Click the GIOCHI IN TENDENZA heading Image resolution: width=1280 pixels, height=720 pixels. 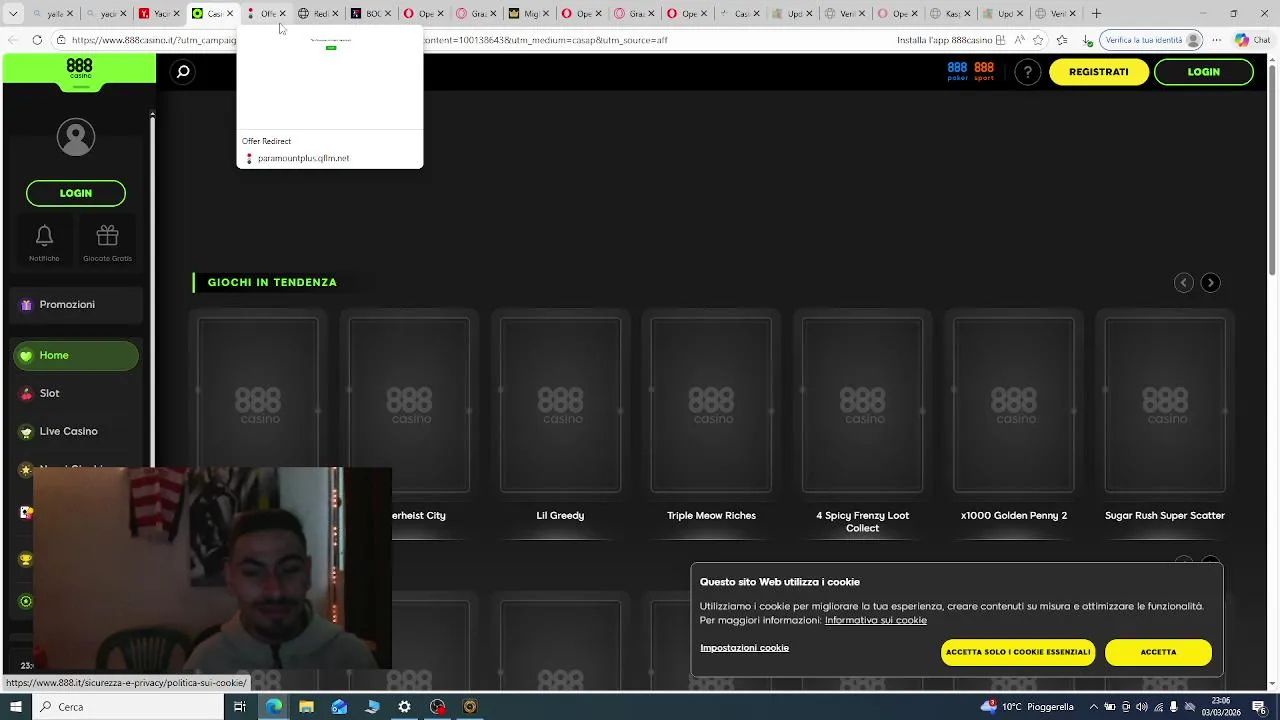click(x=272, y=283)
